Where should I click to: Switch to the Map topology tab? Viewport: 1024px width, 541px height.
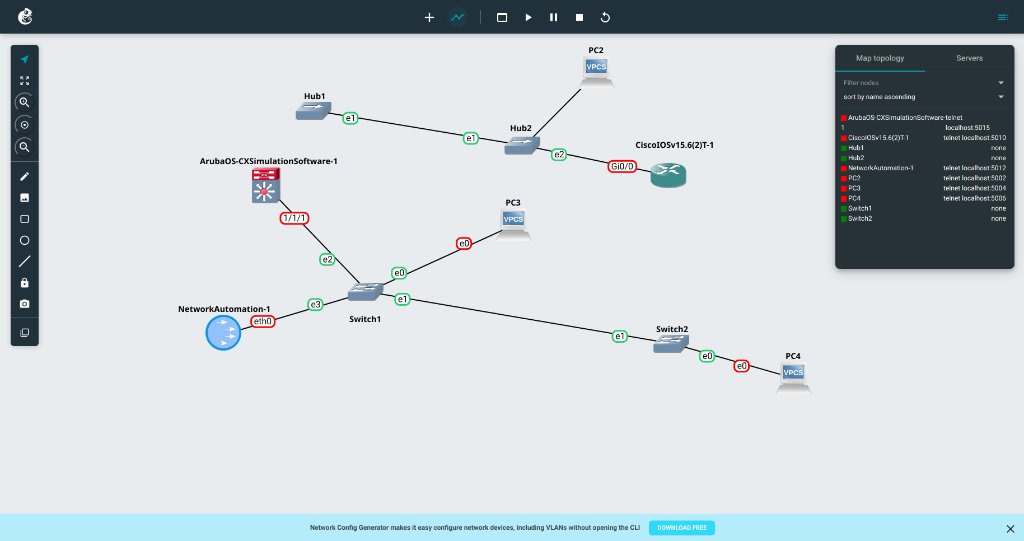click(880, 58)
